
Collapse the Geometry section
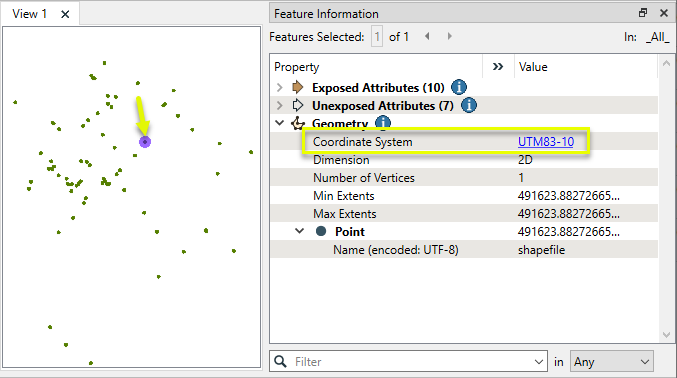click(x=280, y=123)
